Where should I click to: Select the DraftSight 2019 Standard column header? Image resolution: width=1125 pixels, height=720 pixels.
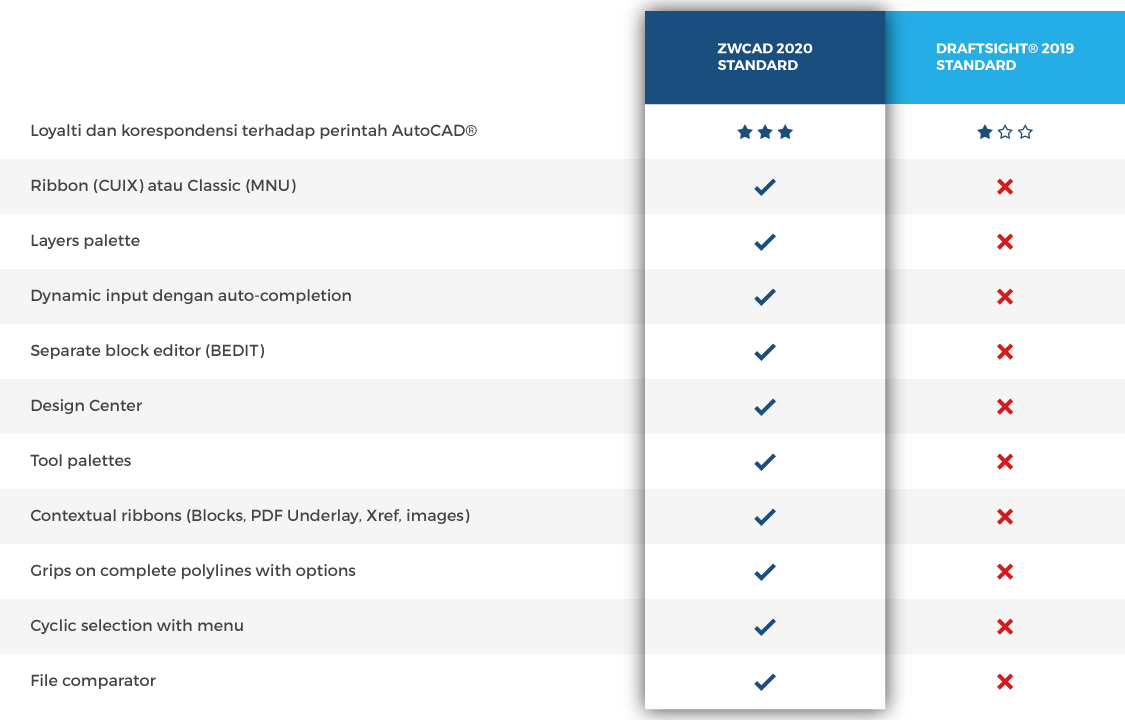1004,57
